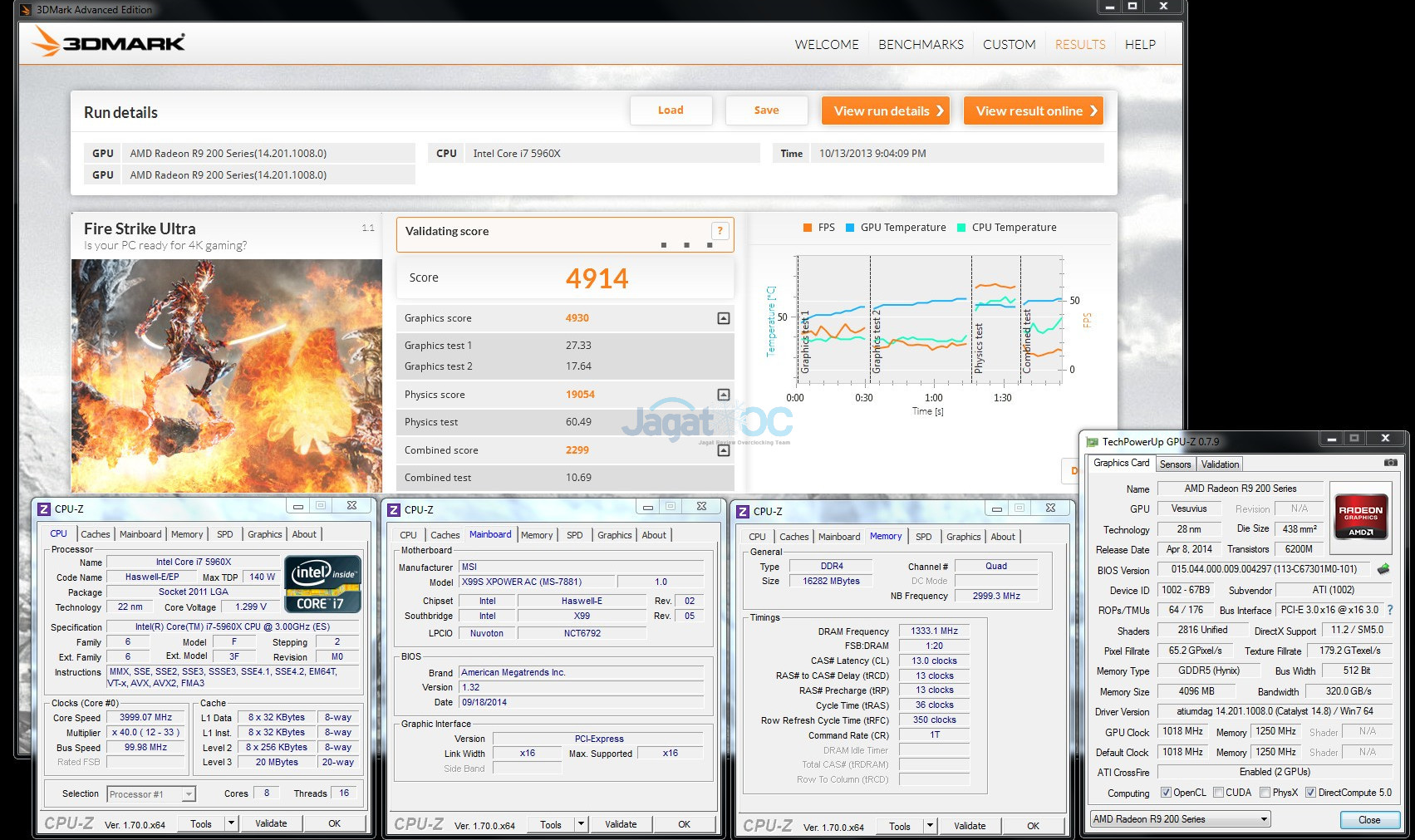Viewport: 1415px width, 840px height.
Task: Click the Intel Core i7 logo badge
Action: (x=322, y=584)
